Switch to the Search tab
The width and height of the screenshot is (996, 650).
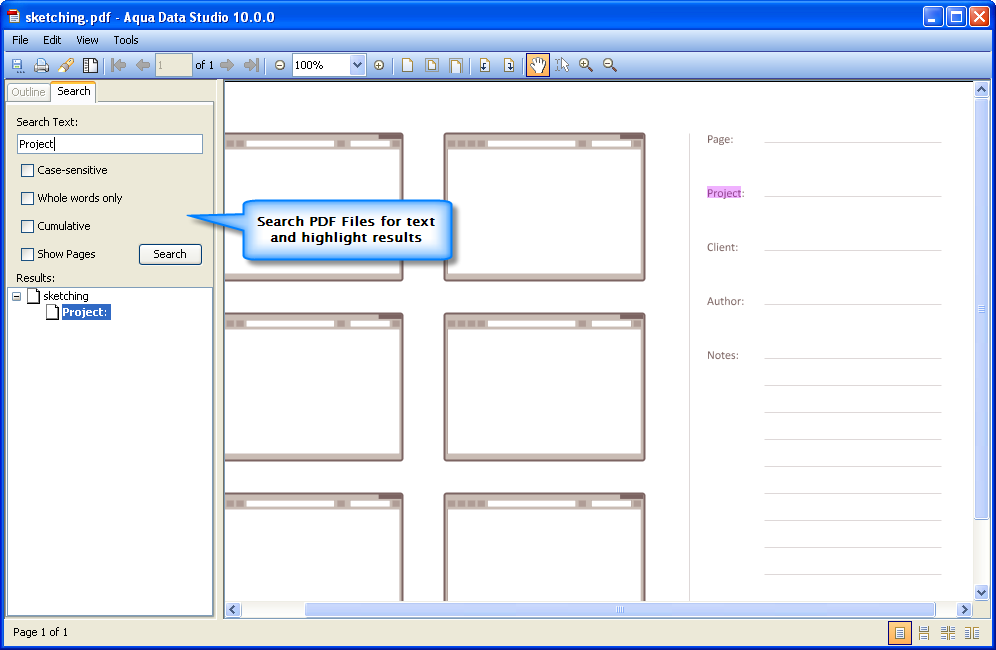[x=74, y=91]
